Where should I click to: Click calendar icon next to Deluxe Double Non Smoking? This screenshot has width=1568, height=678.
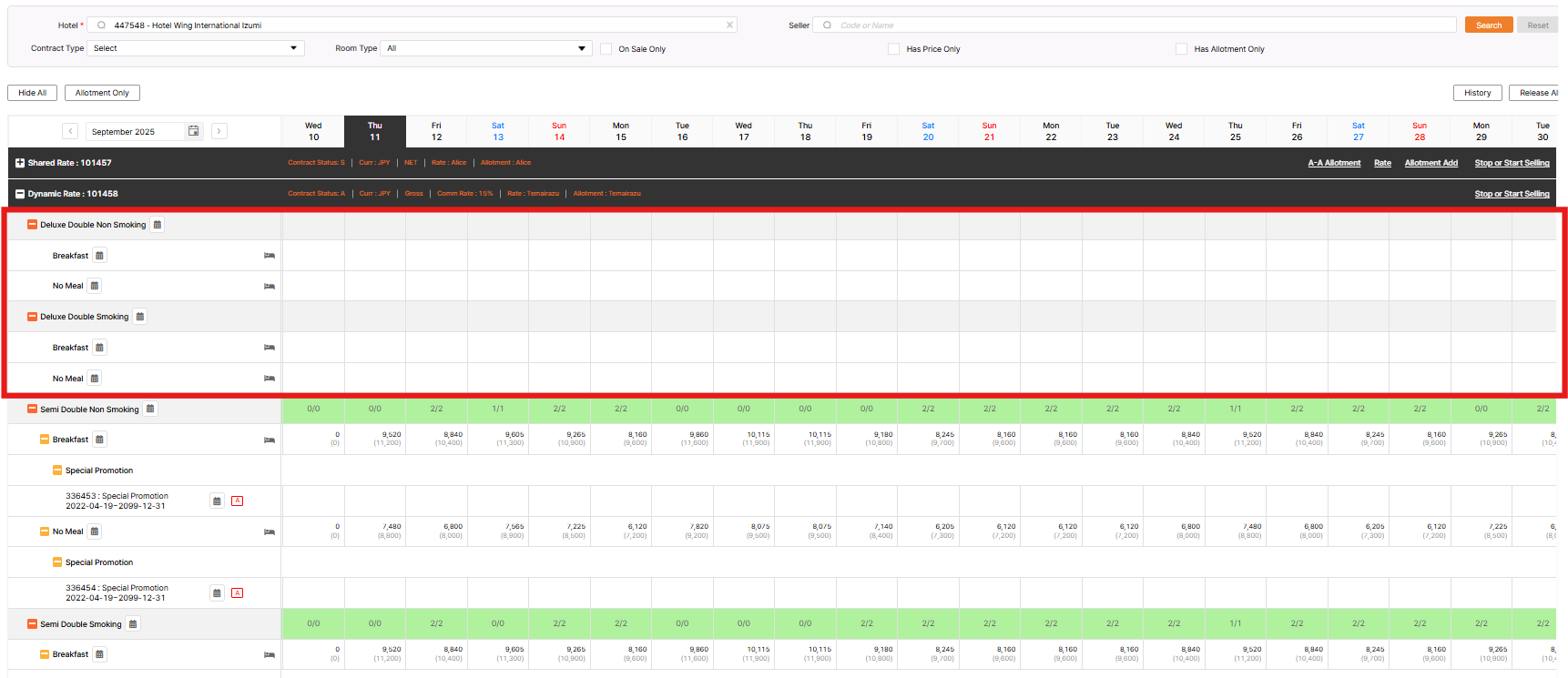(x=157, y=225)
